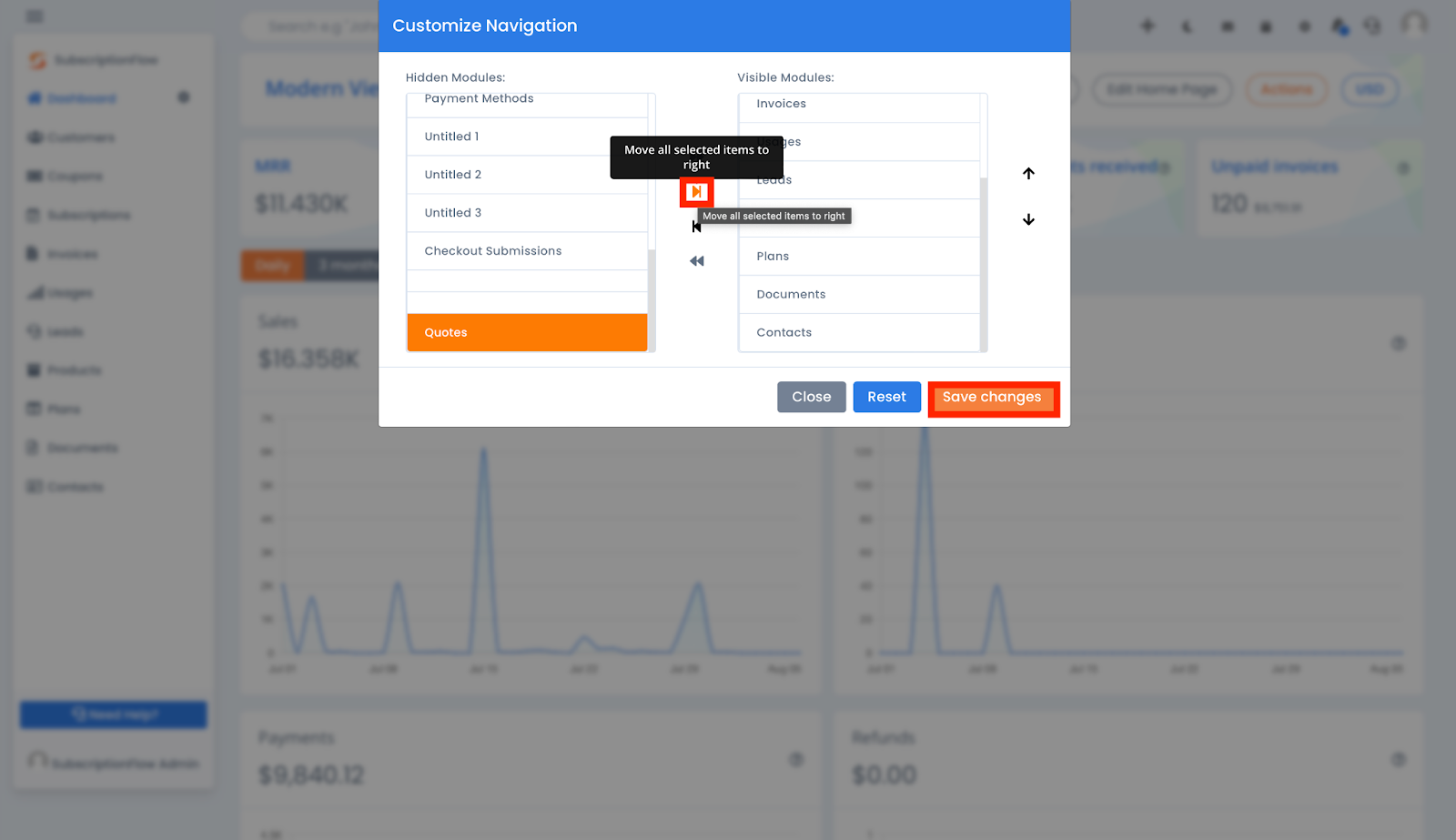Select Invoices in the Visible Modules list

pyautogui.click(x=858, y=105)
